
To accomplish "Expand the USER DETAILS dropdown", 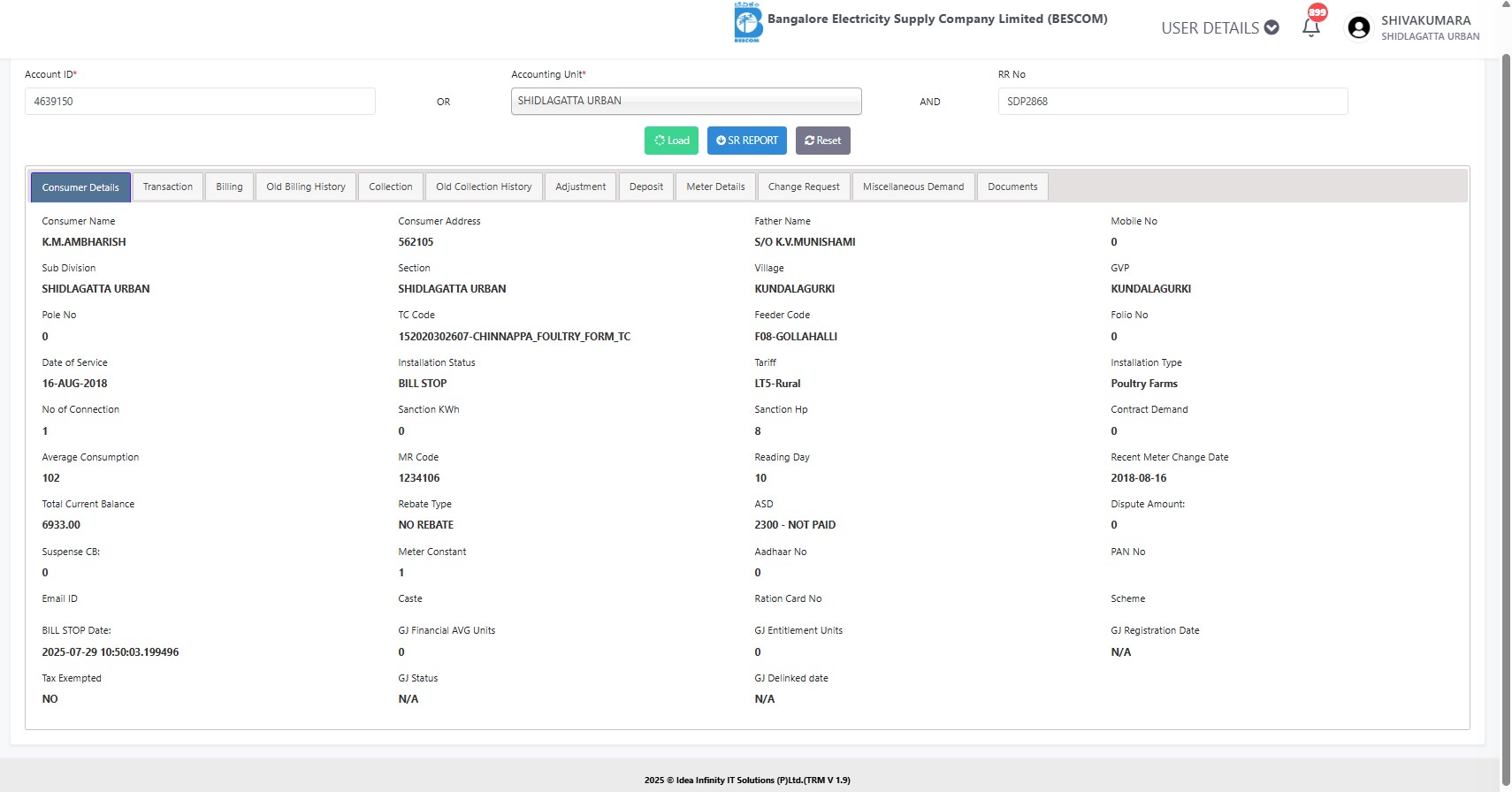I will coord(1219,28).
